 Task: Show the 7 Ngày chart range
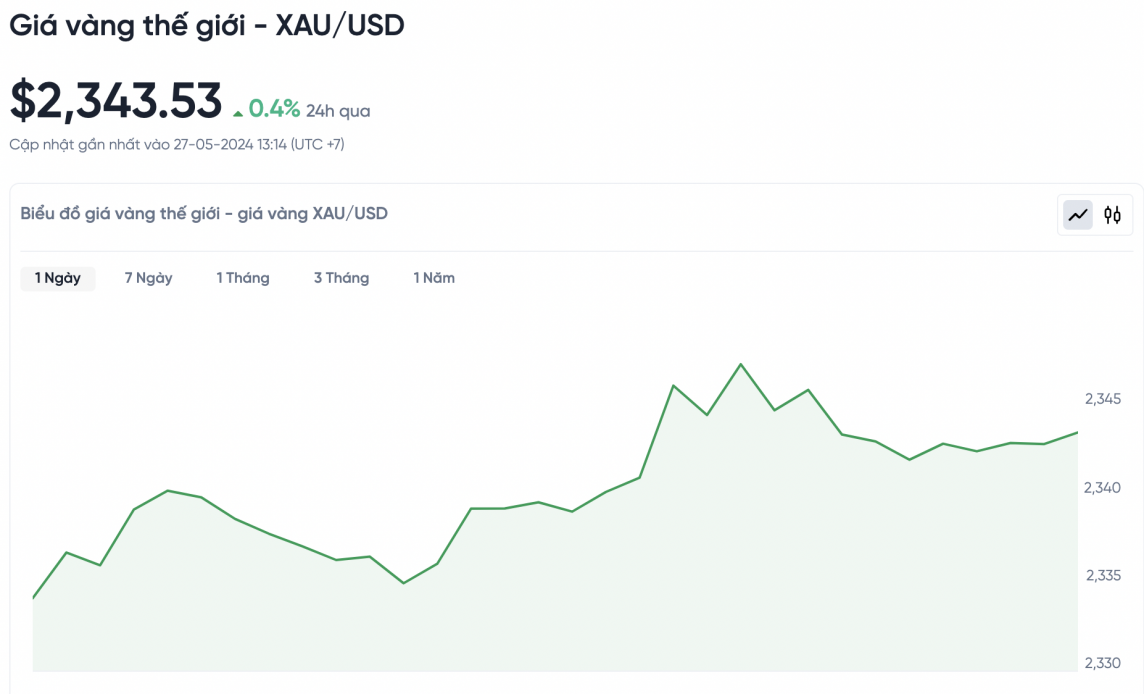148,278
